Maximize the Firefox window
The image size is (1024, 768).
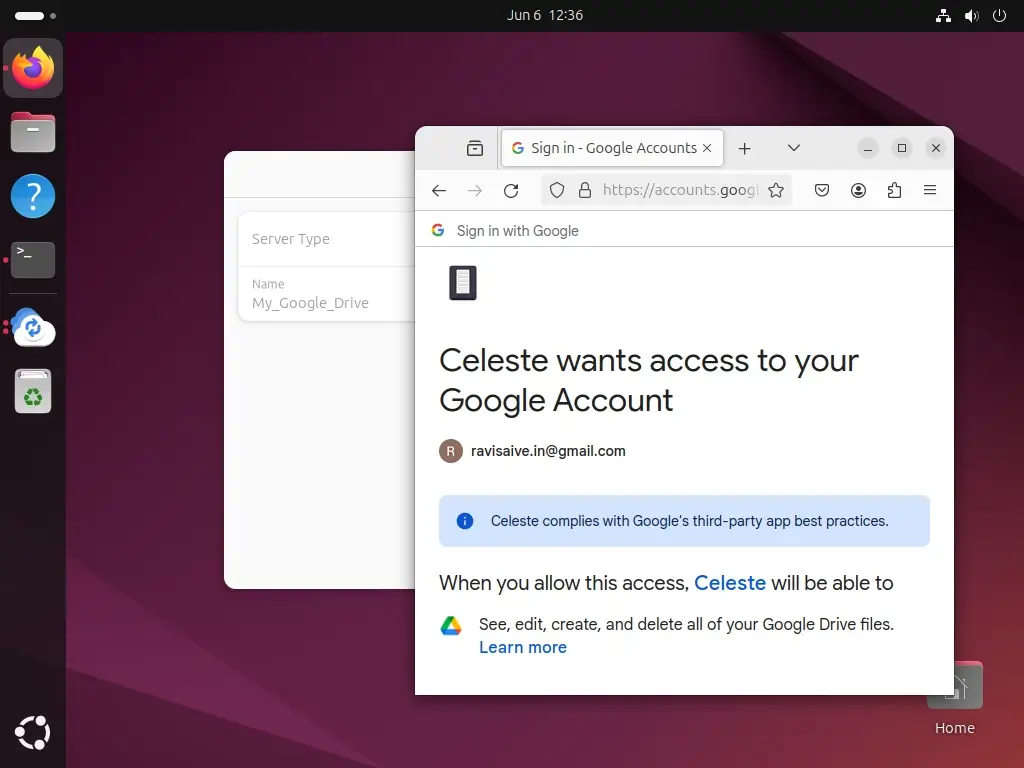[902, 148]
